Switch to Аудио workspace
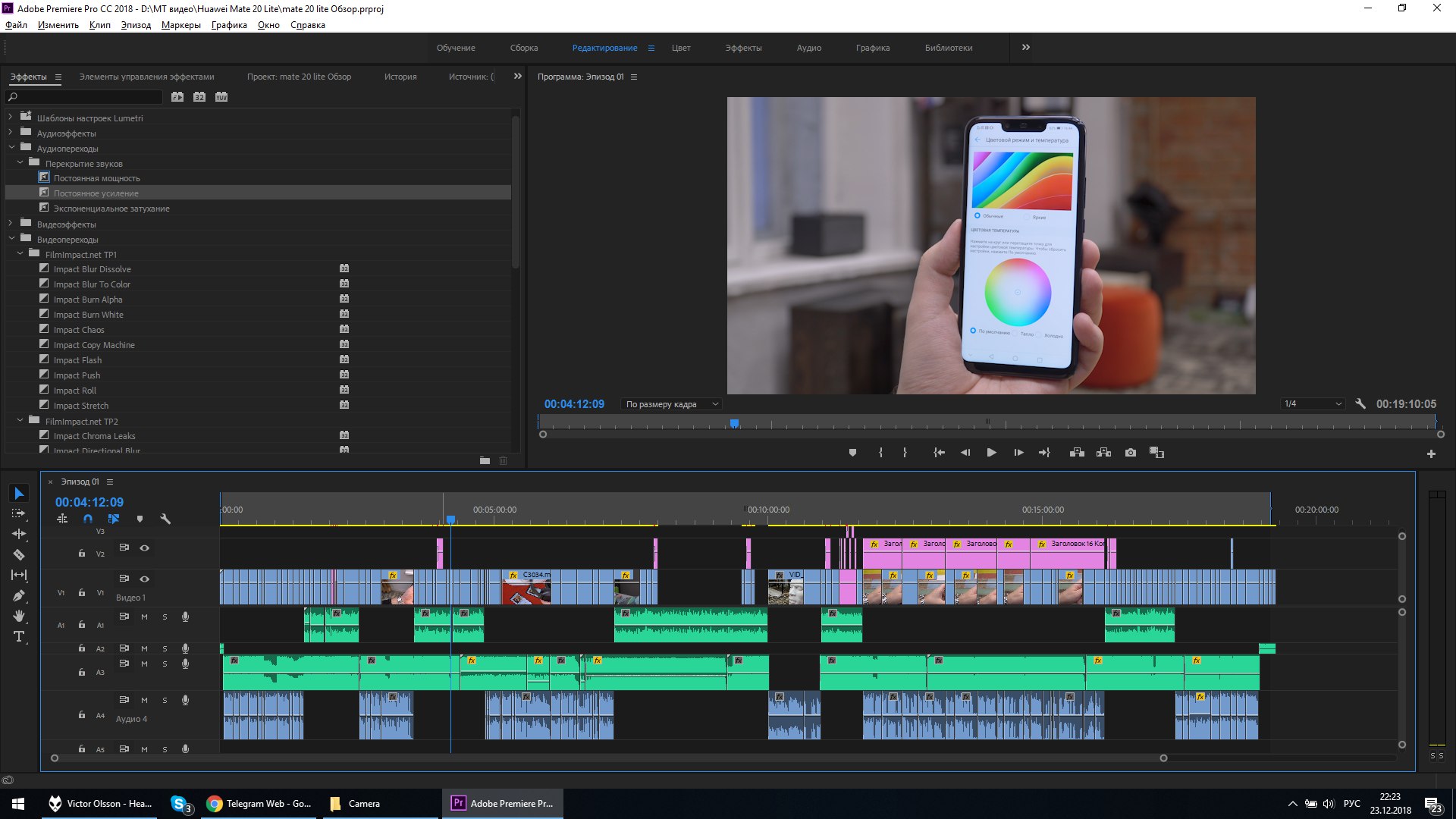Viewport: 1456px width, 819px height. pyautogui.click(x=808, y=48)
